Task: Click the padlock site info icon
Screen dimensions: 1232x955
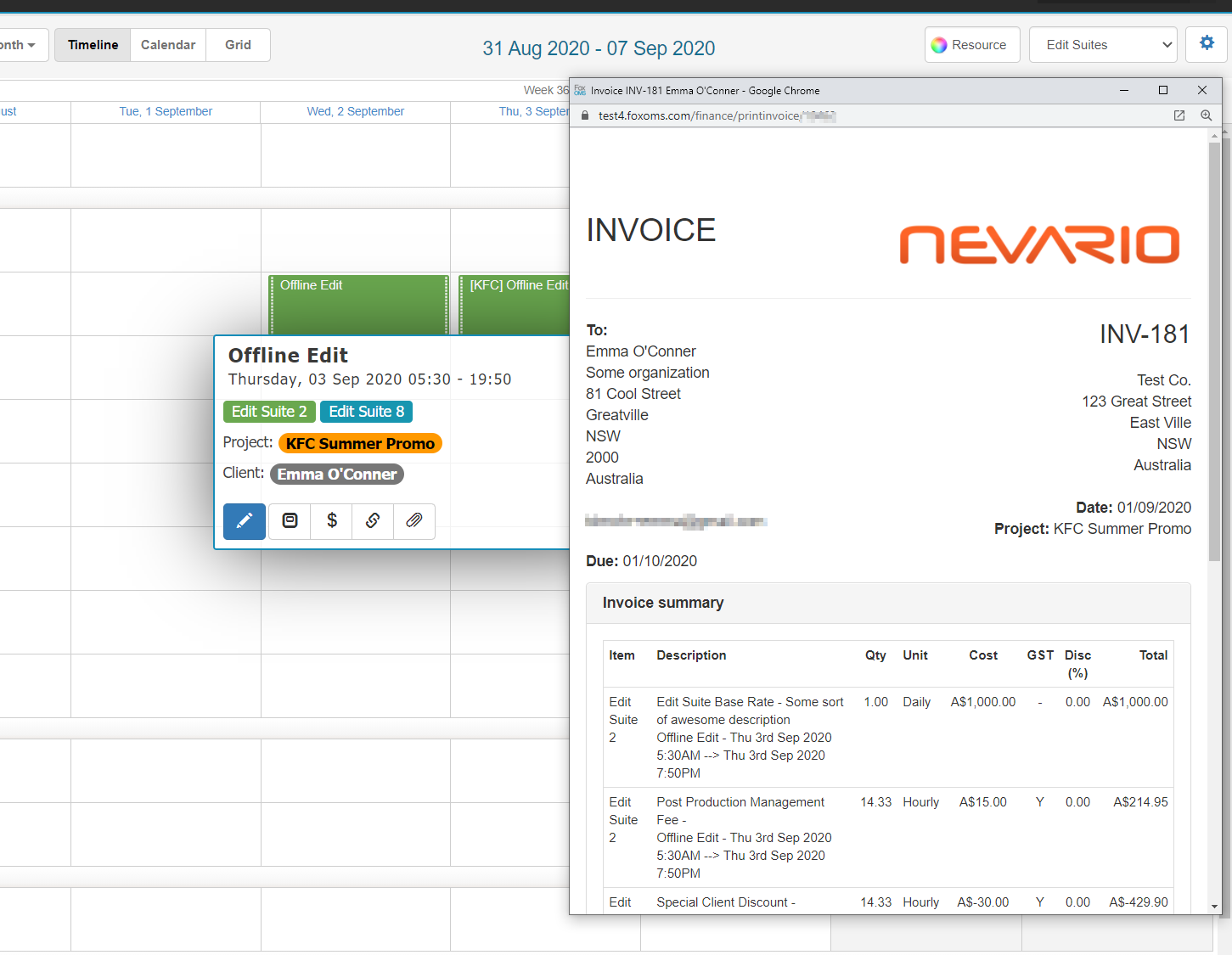Action: 584,115
